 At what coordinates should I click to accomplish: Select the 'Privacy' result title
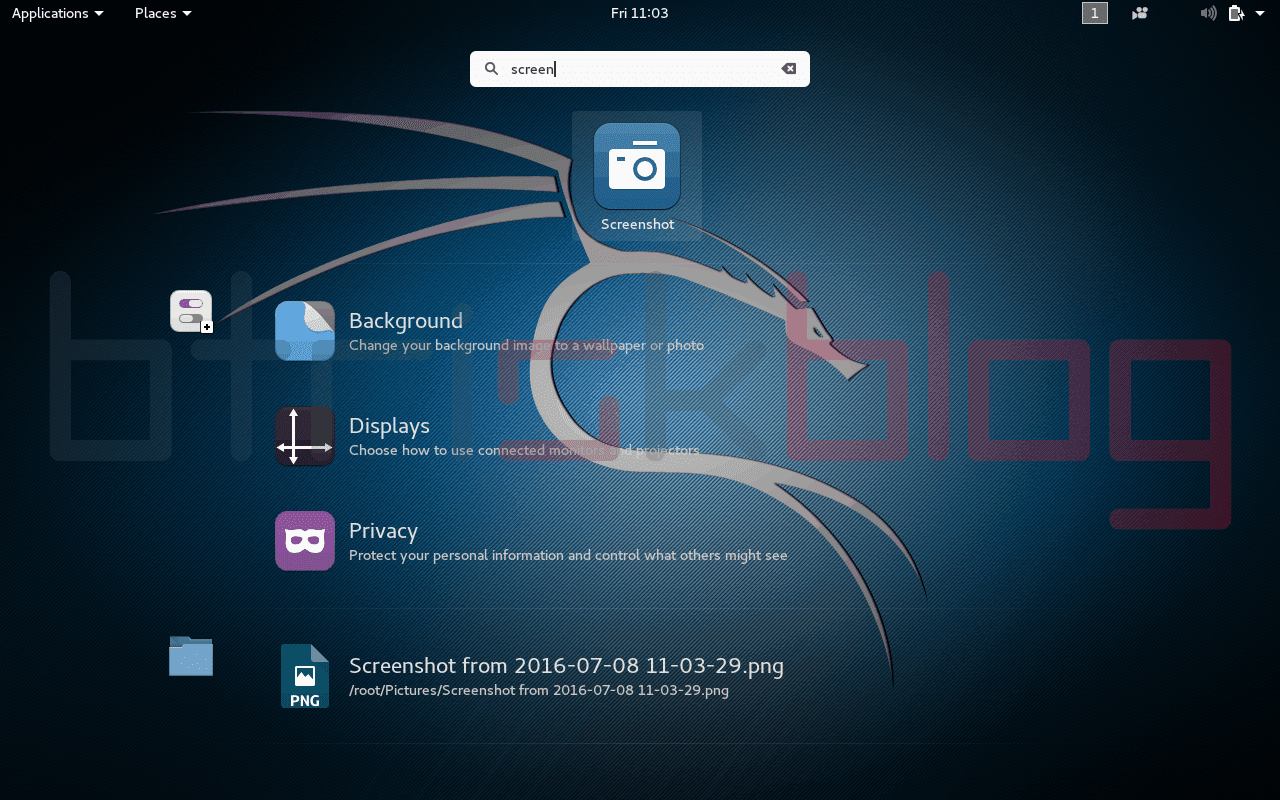[x=383, y=531]
